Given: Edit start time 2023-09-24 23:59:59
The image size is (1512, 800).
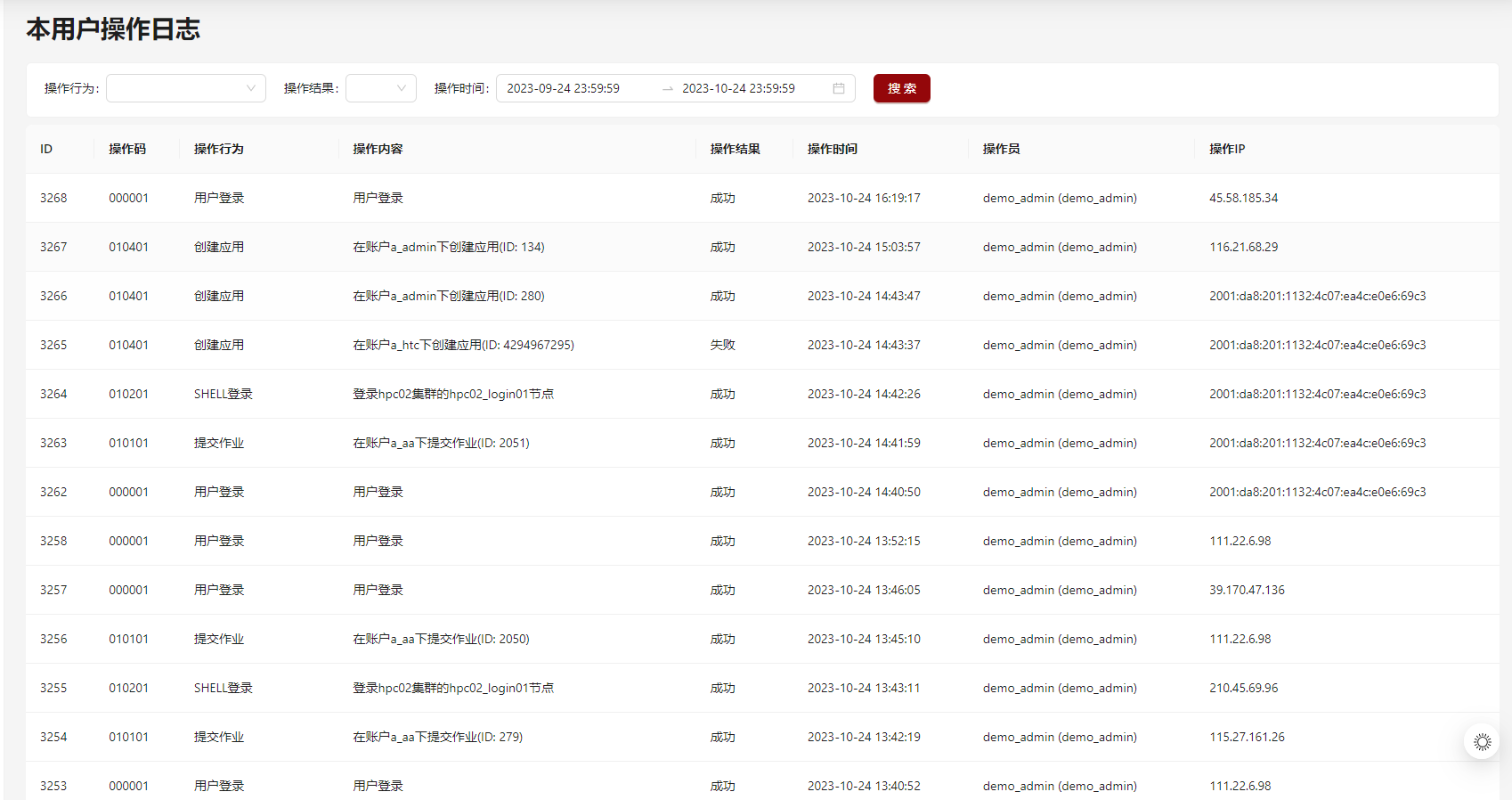Looking at the screenshot, I should [564, 88].
